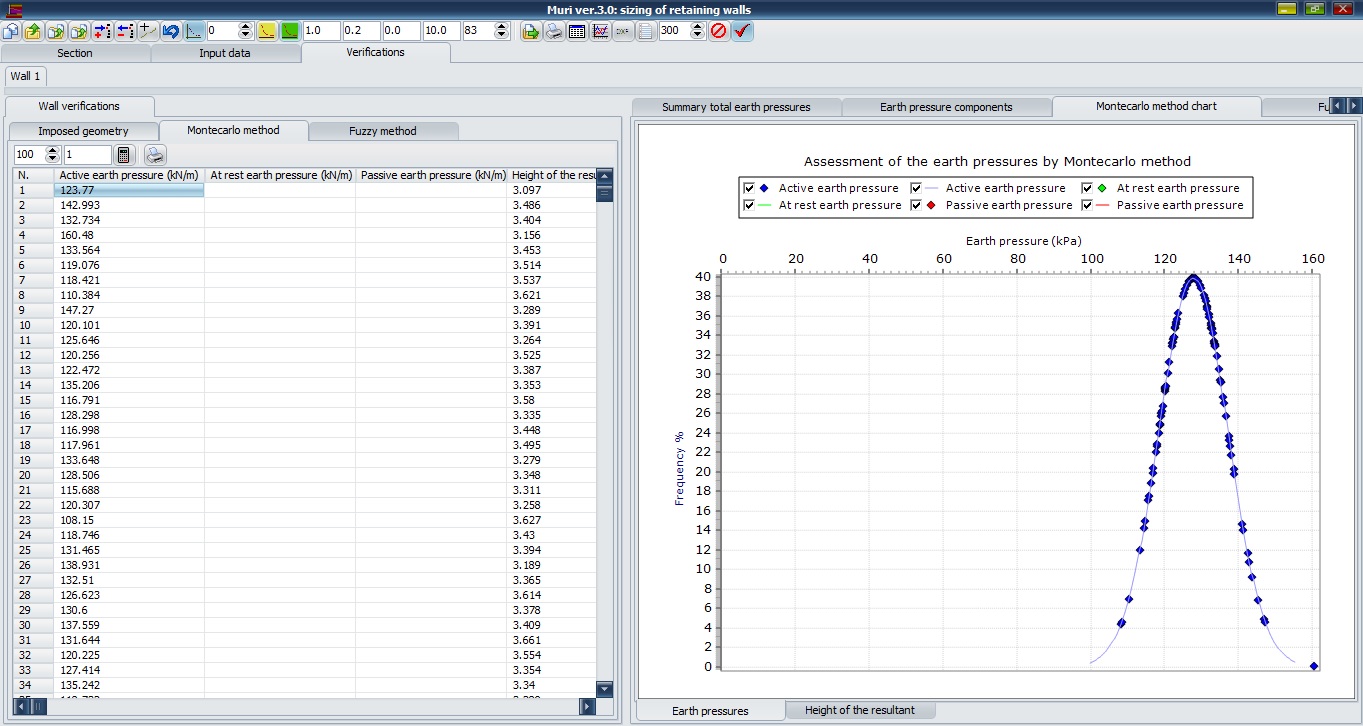Click table vertical scrollbar down arrow
Viewport: 1363px width, 726px height.
click(604, 689)
